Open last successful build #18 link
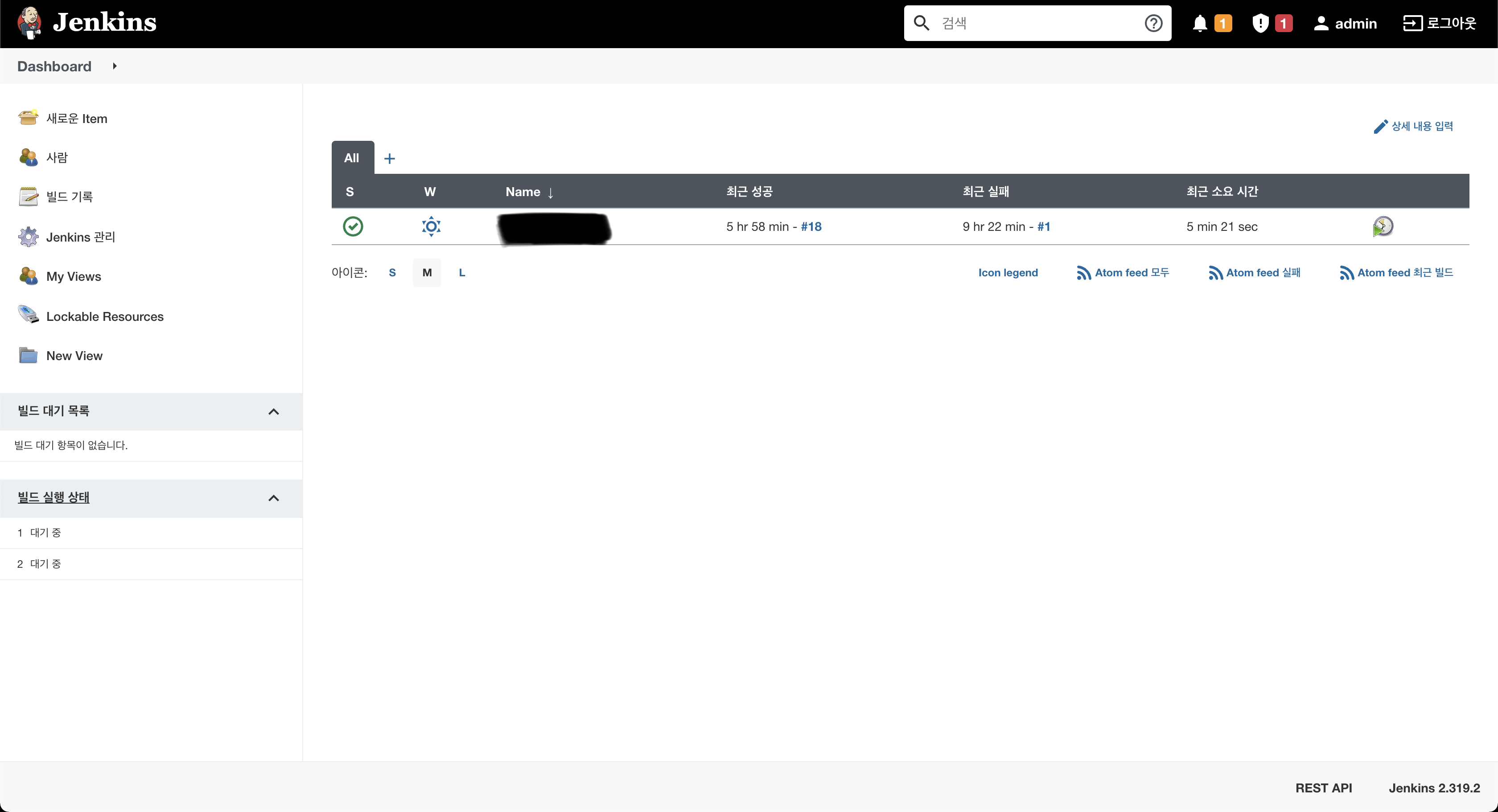This screenshot has height=812, width=1498. click(811, 227)
